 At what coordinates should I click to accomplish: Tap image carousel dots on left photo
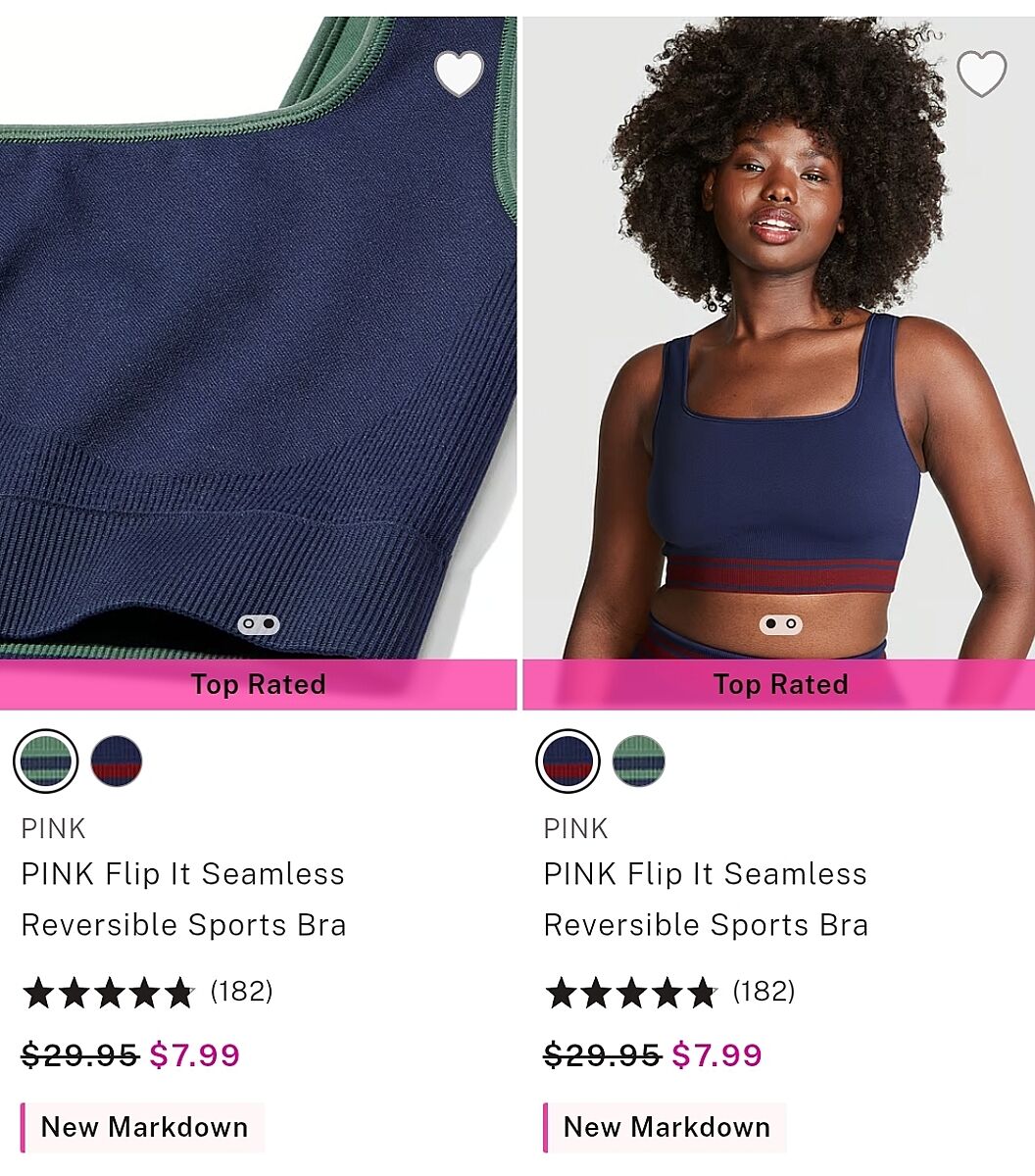tap(259, 624)
